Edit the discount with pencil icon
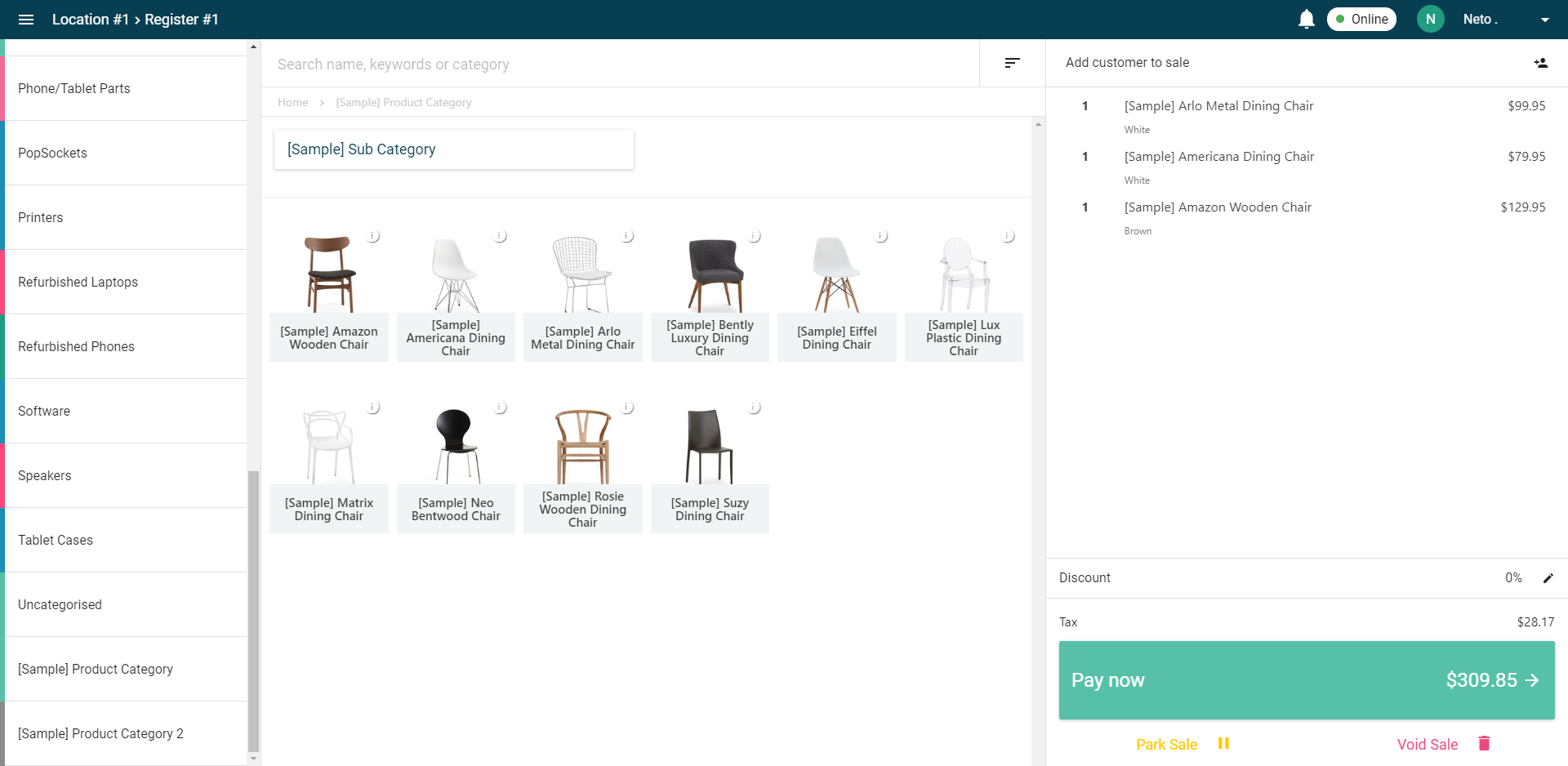 [x=1548, y=578]
